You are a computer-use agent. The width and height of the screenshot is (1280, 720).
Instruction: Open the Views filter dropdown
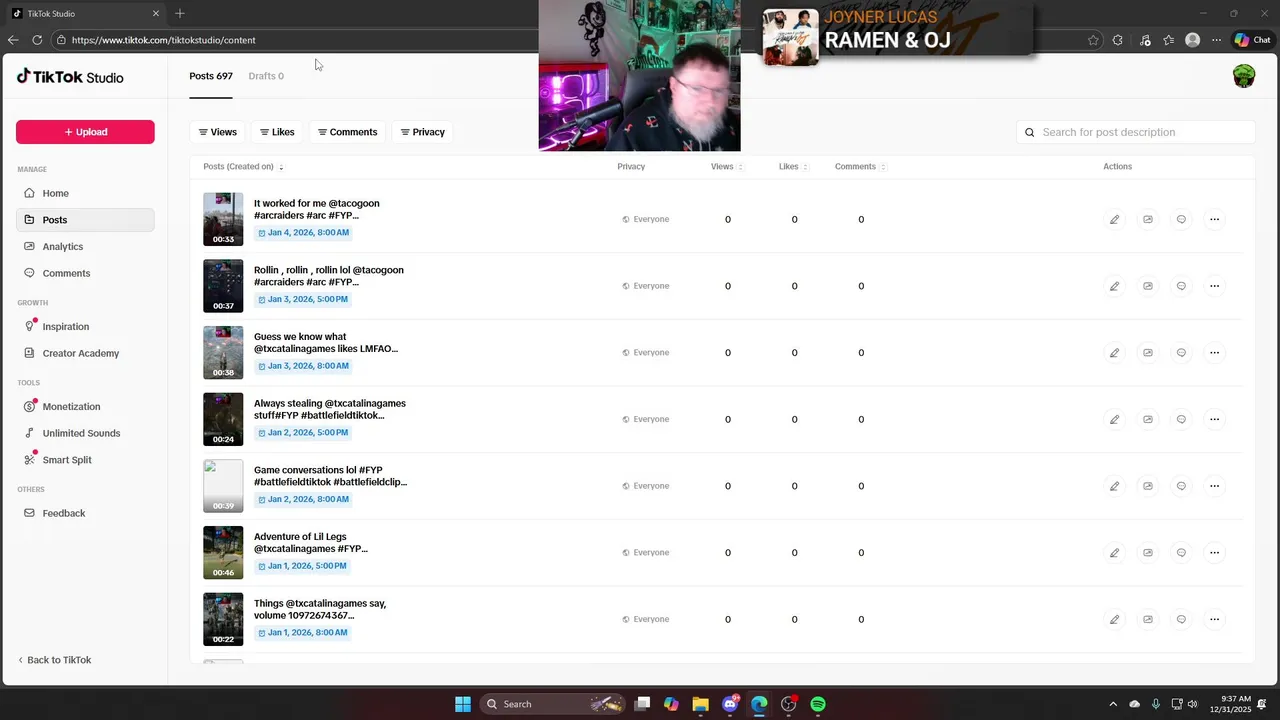pos(217,132)
